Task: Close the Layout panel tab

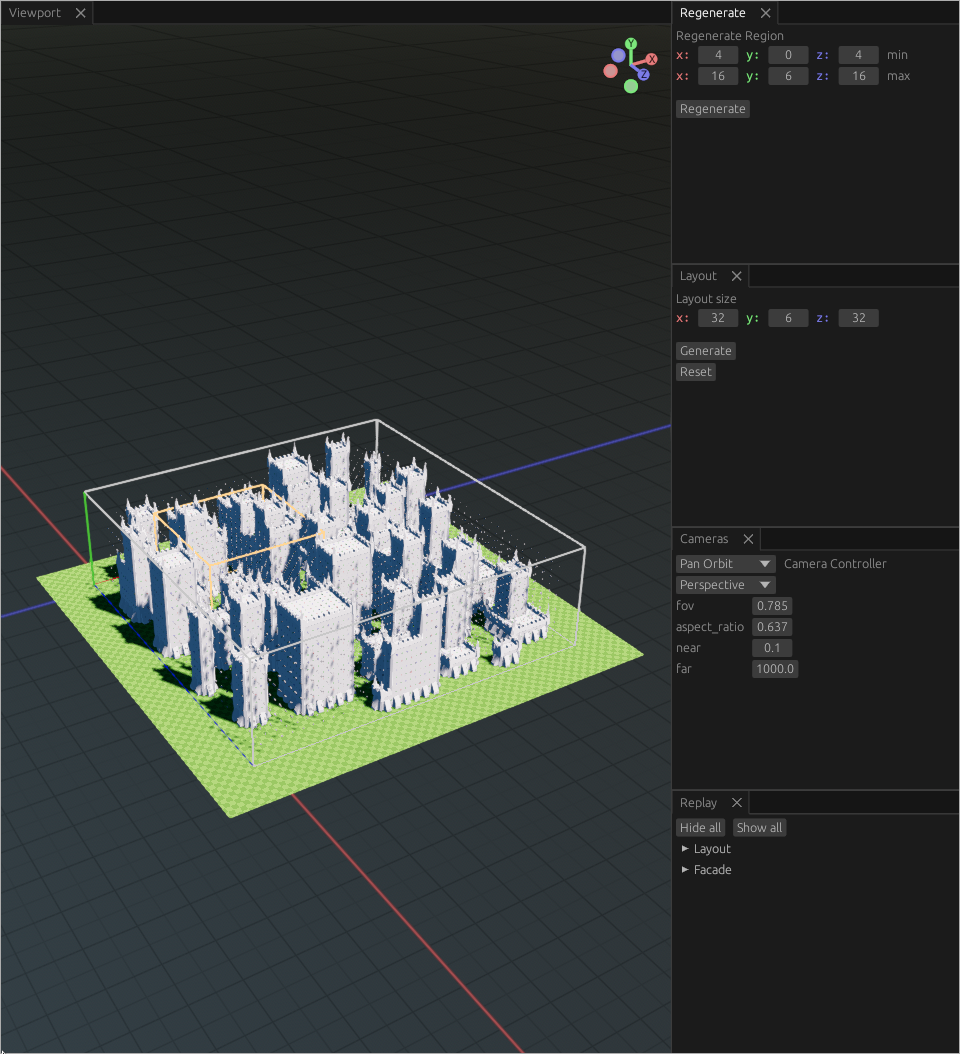Action: point(737,276)
